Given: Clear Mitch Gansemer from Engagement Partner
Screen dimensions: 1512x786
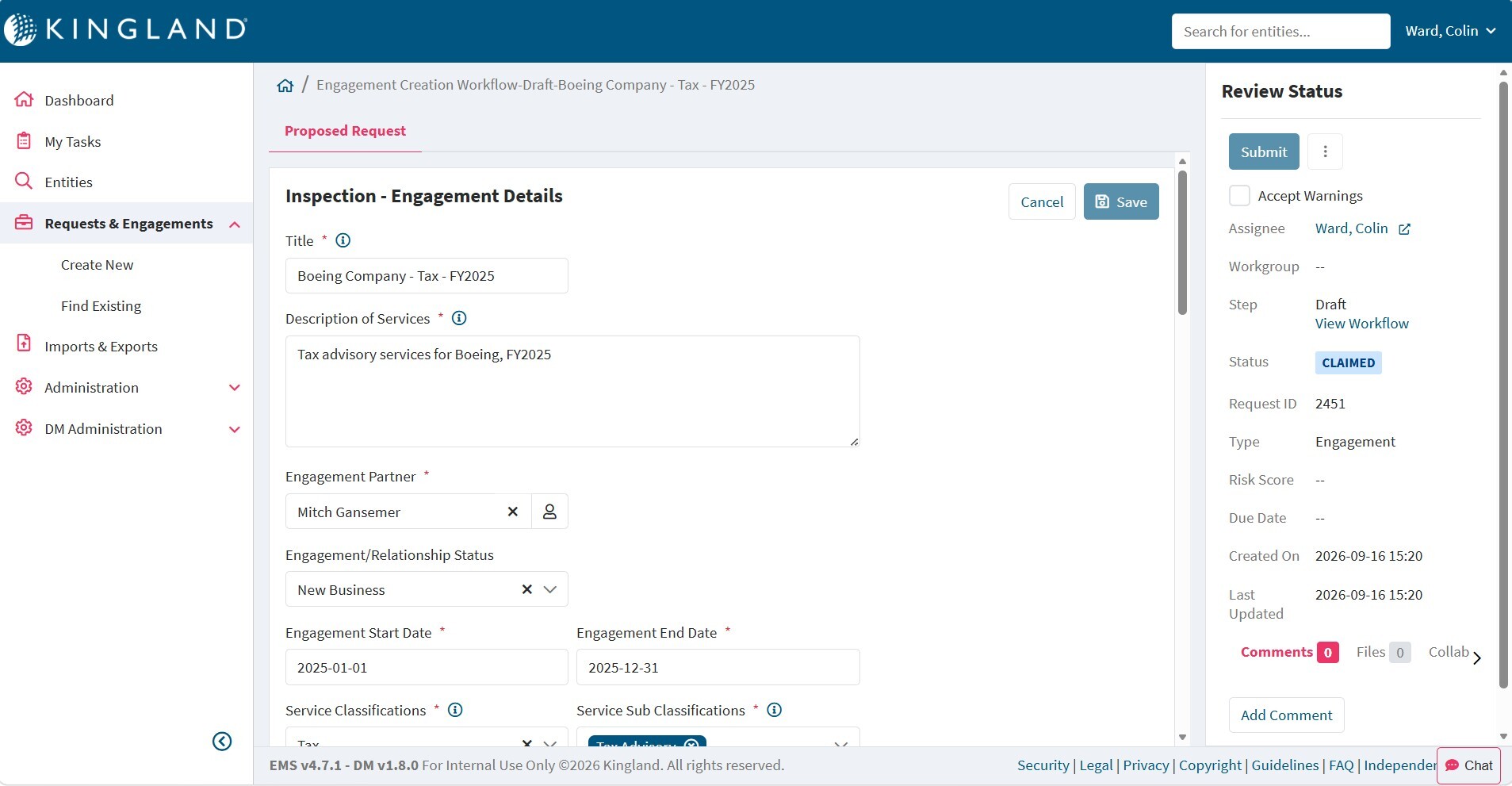Looking at the screenshot, I should 513,512.
